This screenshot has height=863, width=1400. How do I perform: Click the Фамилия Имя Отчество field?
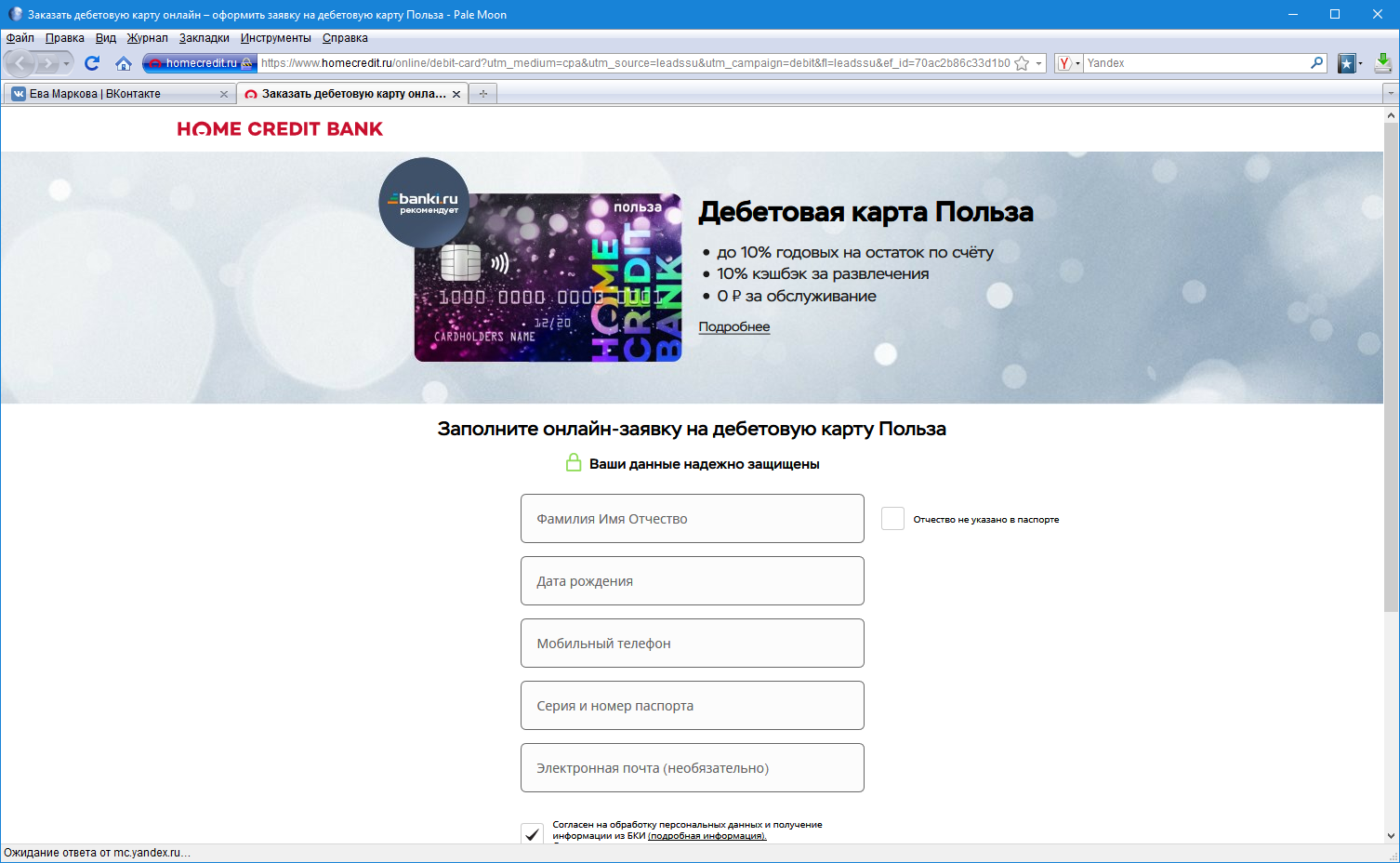[x=693, y=519]
